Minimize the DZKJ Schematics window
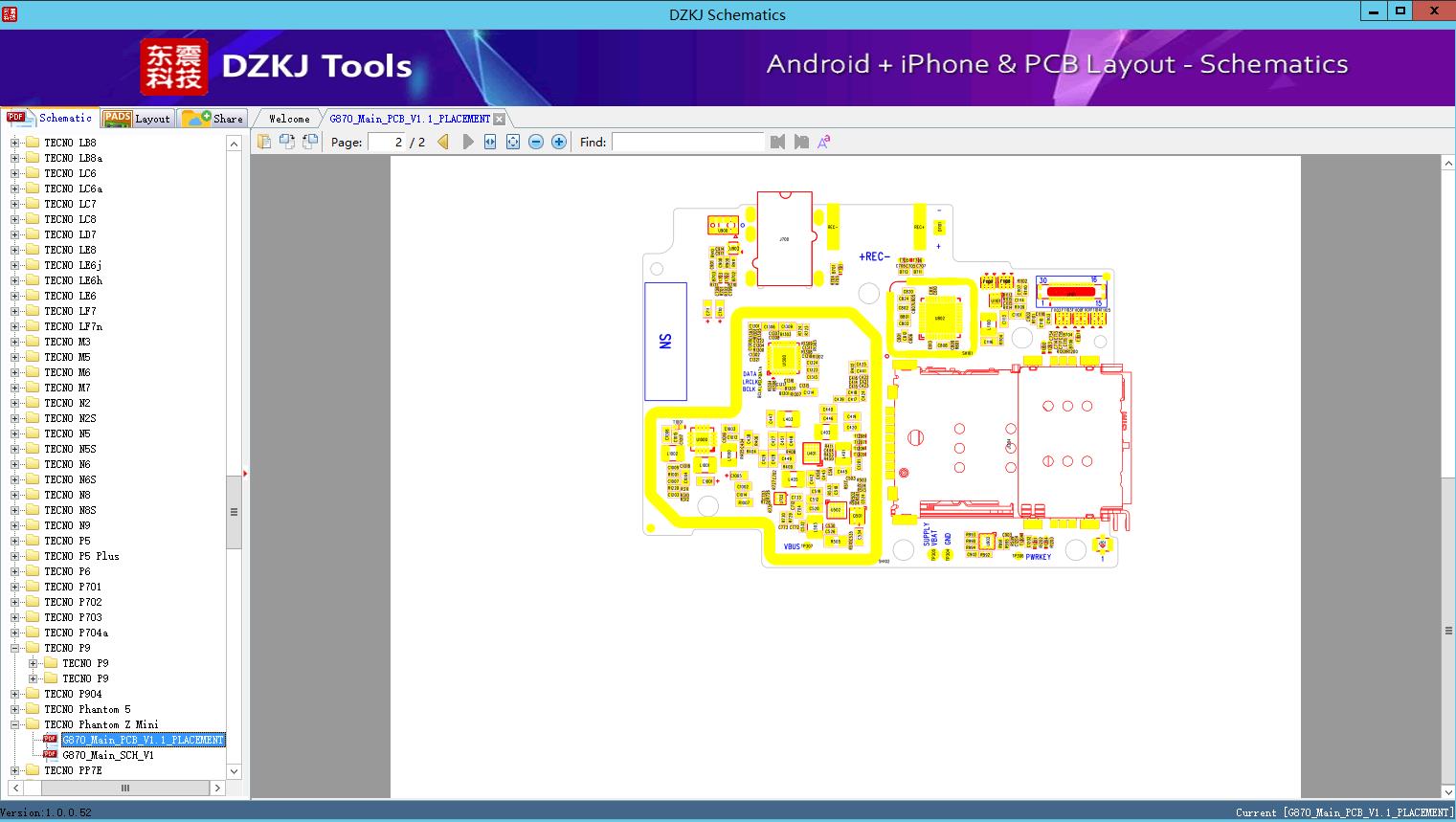 coord(1373,11)
